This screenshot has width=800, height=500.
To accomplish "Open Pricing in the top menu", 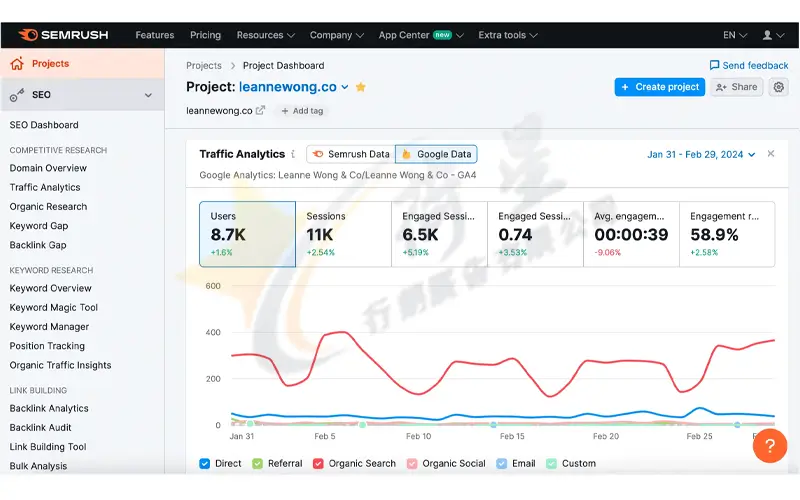I will coord(205,35).
